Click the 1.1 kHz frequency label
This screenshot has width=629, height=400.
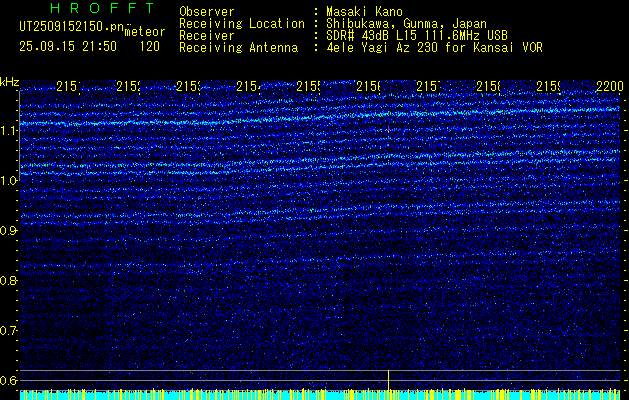coord(9,130)
